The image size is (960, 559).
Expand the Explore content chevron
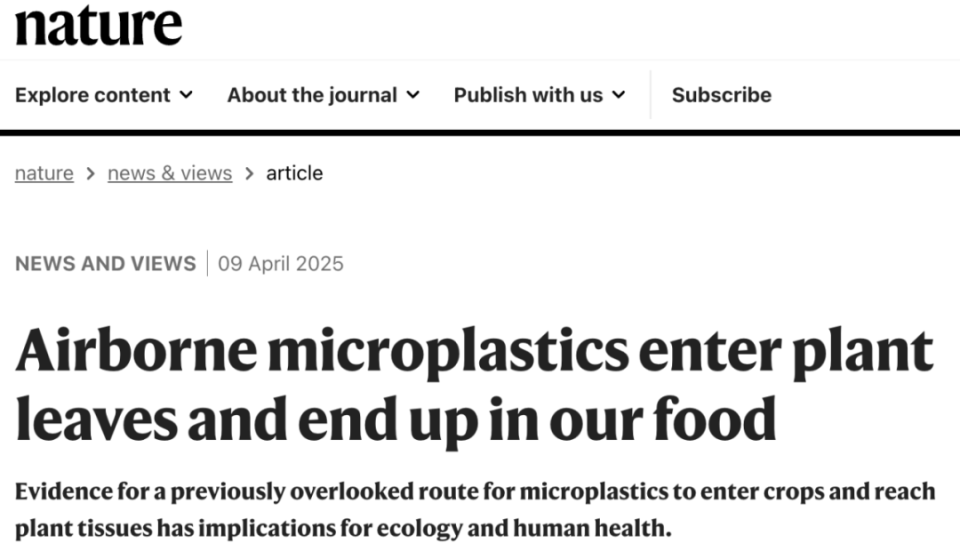coord(186,95)
